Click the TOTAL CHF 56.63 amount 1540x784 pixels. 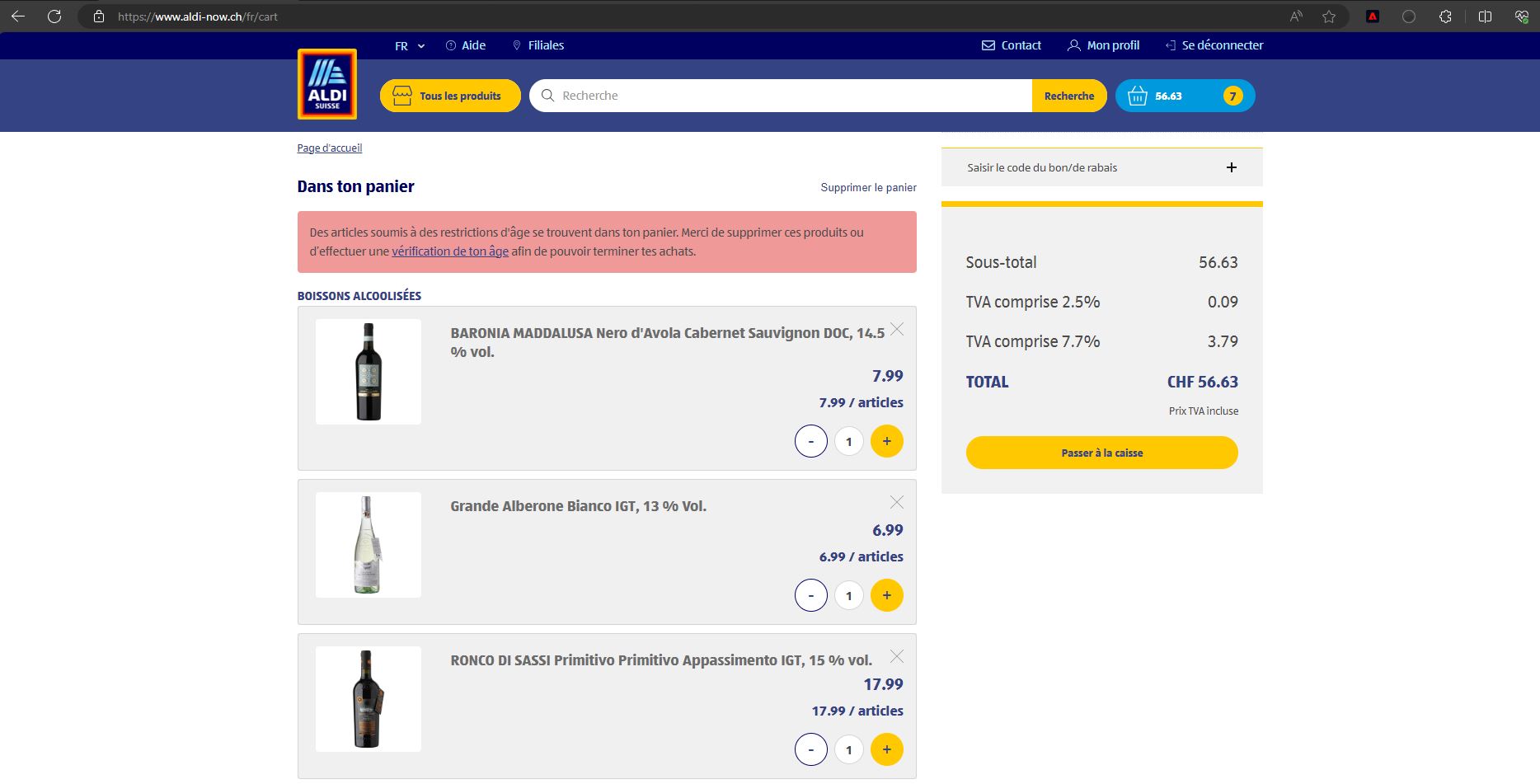(1203, 382)
